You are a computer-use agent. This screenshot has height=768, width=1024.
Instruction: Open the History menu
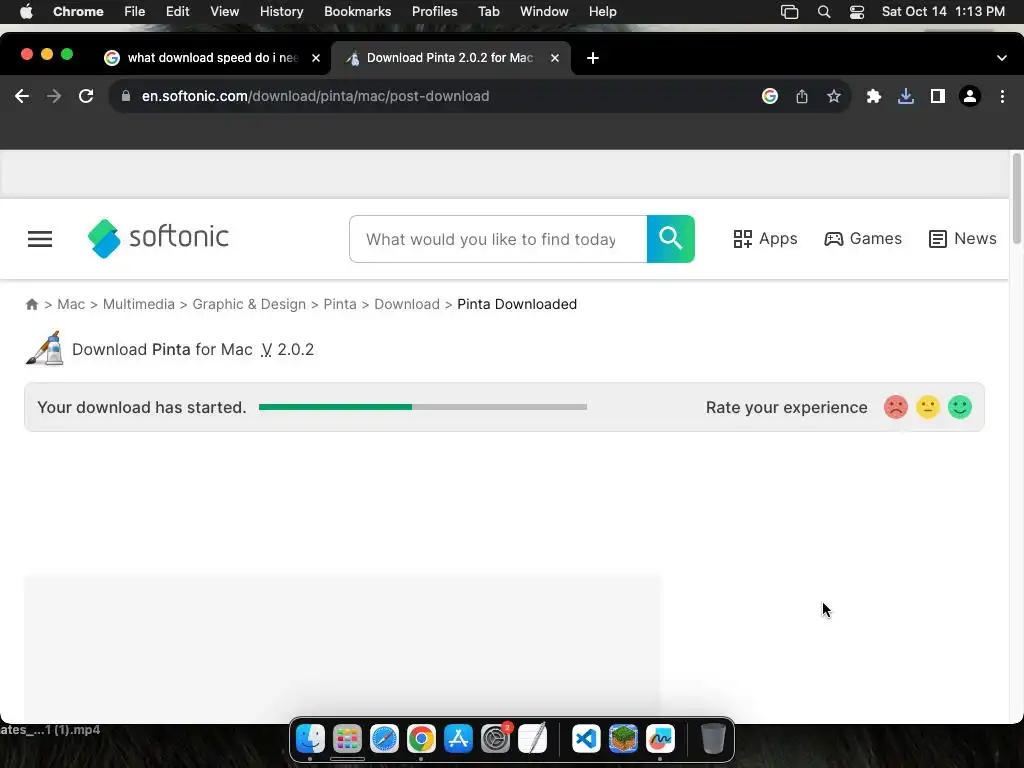click(281, 12)
